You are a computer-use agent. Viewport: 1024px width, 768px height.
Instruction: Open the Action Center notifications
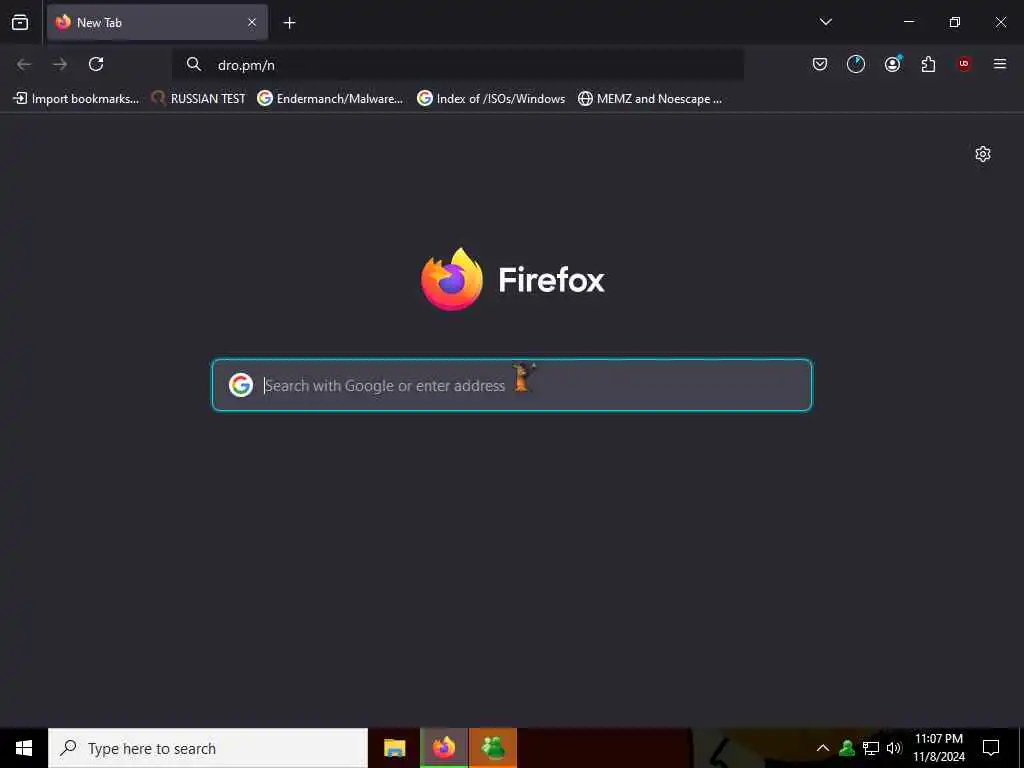tap(991, 748)
